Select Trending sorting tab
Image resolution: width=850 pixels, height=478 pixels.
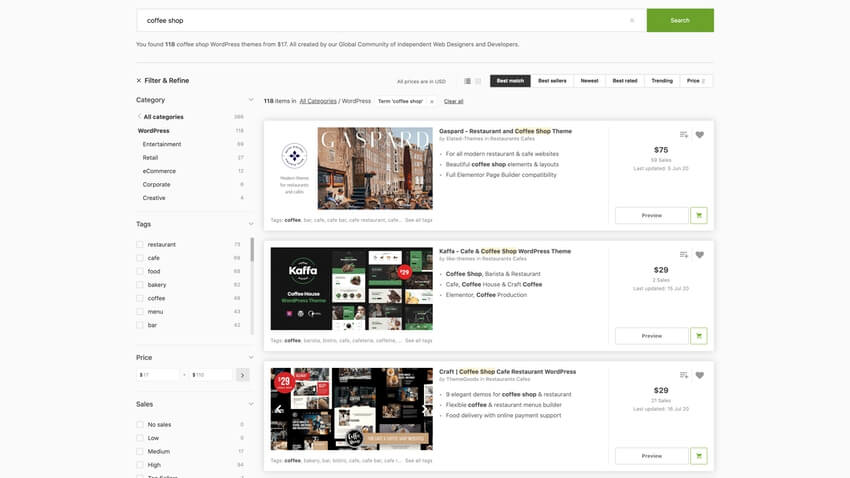[x=662, y=81]
